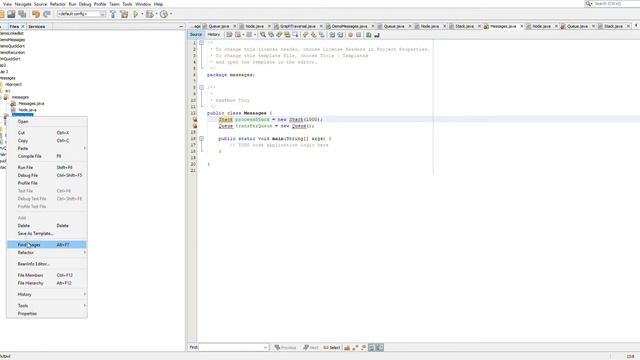640x360 pixels.
Task: Choose Run File in context menu
Action: click(x=47, y=168)
